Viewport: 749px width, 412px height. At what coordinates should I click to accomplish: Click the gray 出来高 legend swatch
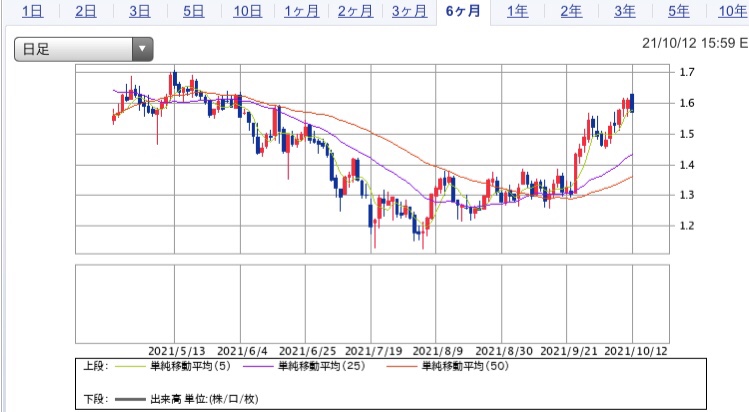130,400
